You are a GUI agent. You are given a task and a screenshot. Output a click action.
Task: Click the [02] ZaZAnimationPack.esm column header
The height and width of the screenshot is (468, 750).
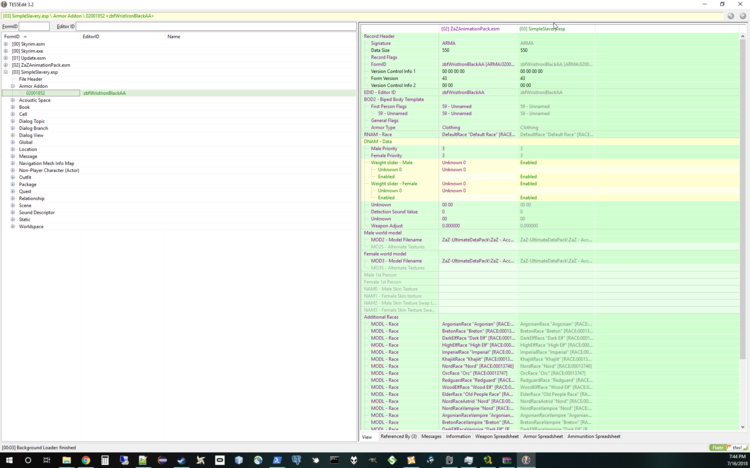(x=478, y=29)
